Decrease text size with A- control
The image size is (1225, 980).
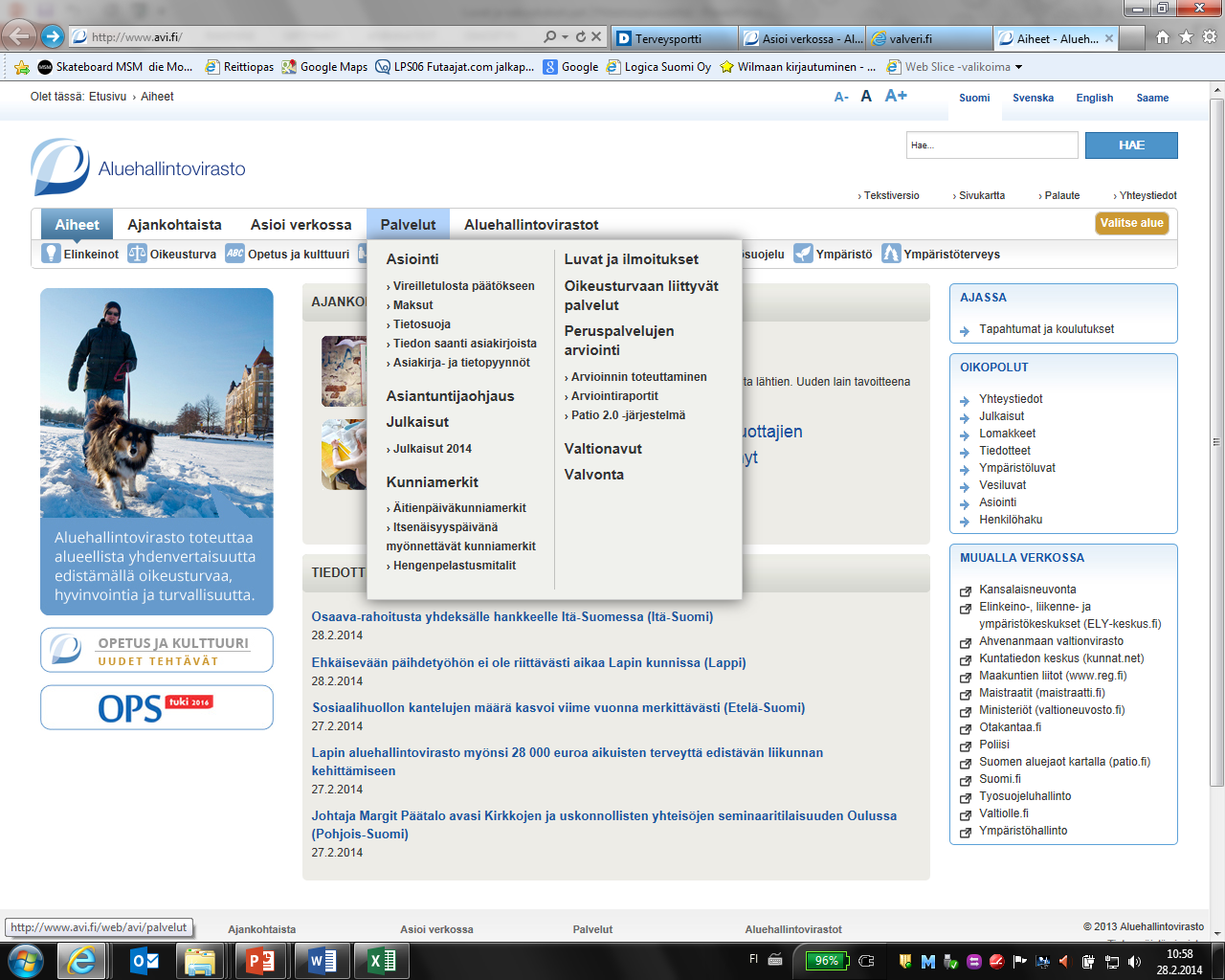(841, 97)
